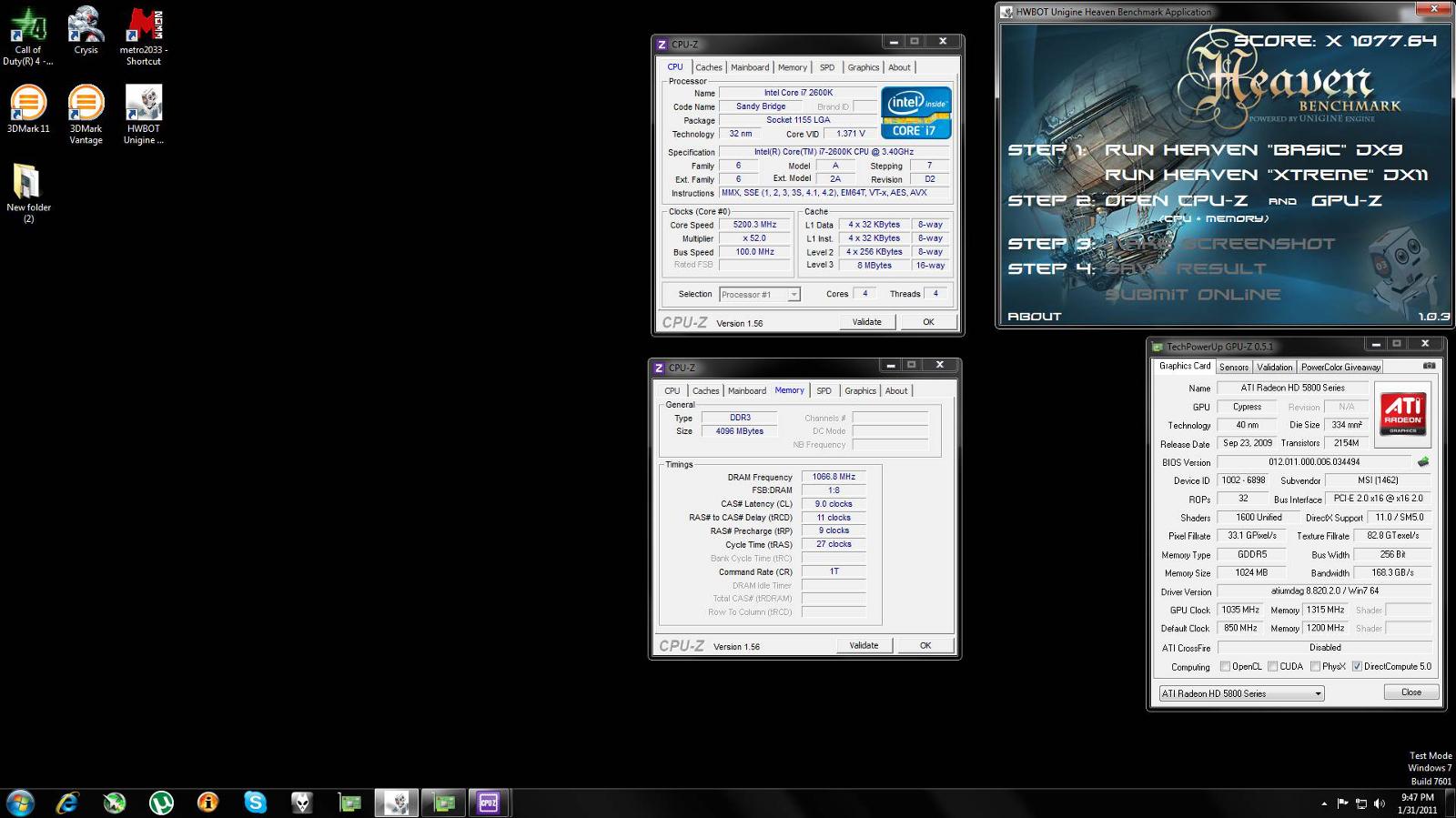
Task: Open New folder (2) on desktop
Action: pyautogui.click(x=28, y=193)
